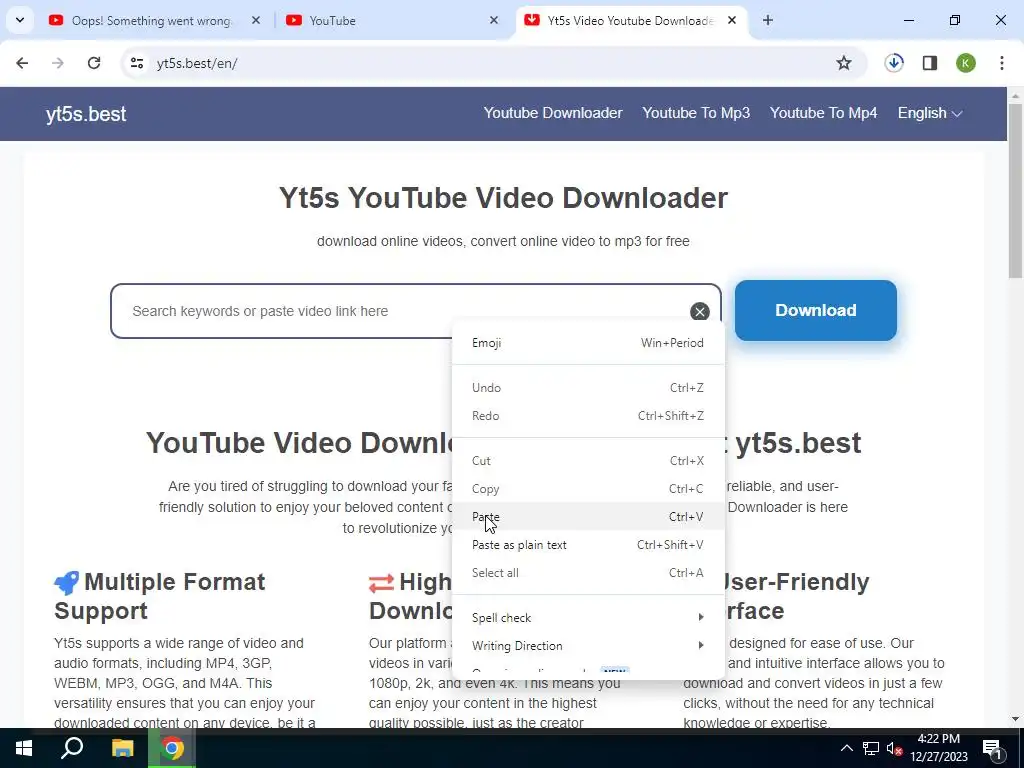
Task: Open the Windows Start menu
Action: (24, 748)
